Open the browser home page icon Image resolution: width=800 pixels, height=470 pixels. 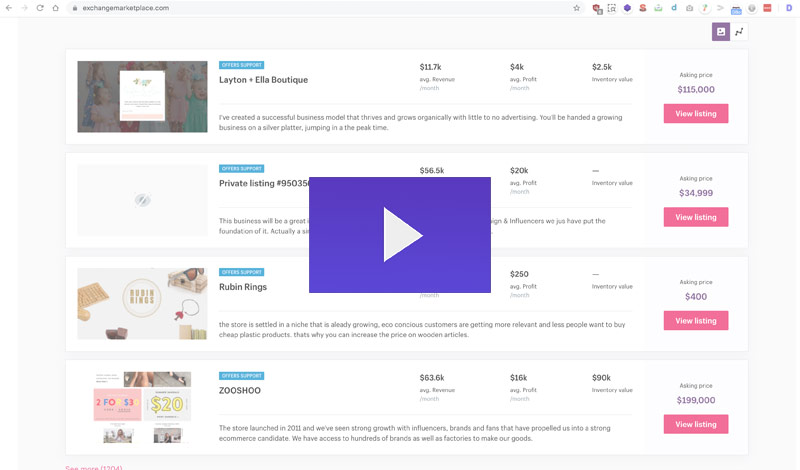[x=56, y=8]
